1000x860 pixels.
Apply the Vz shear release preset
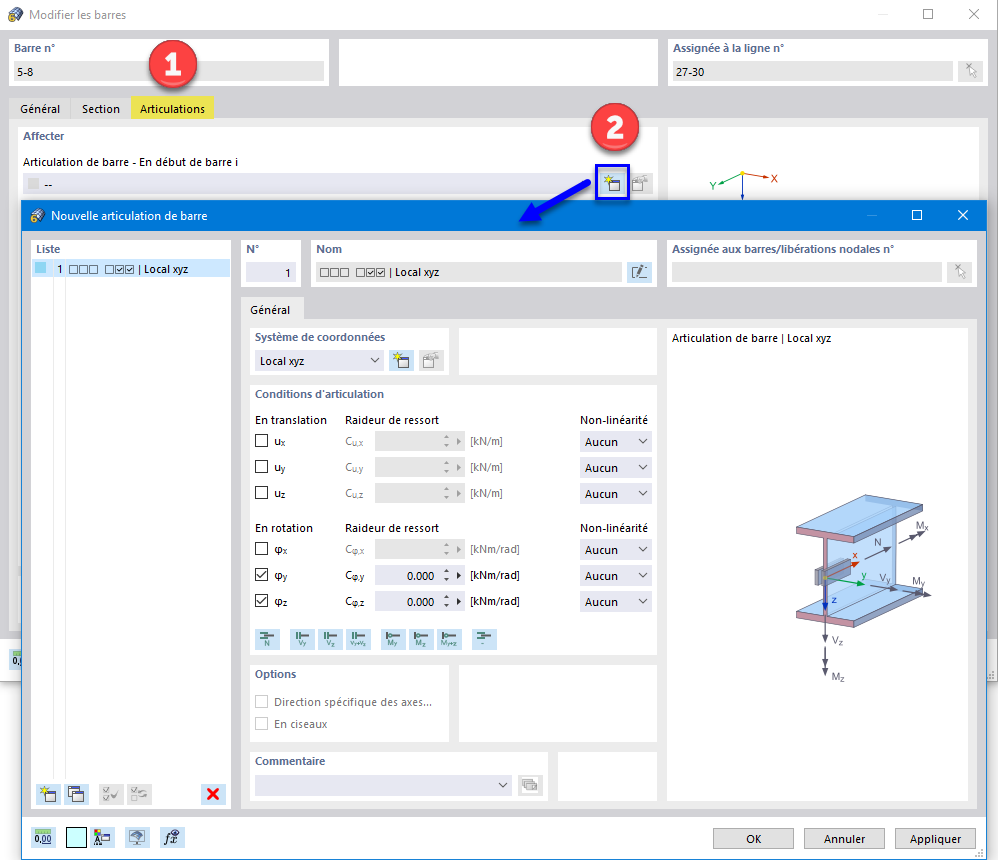(330, 639)
